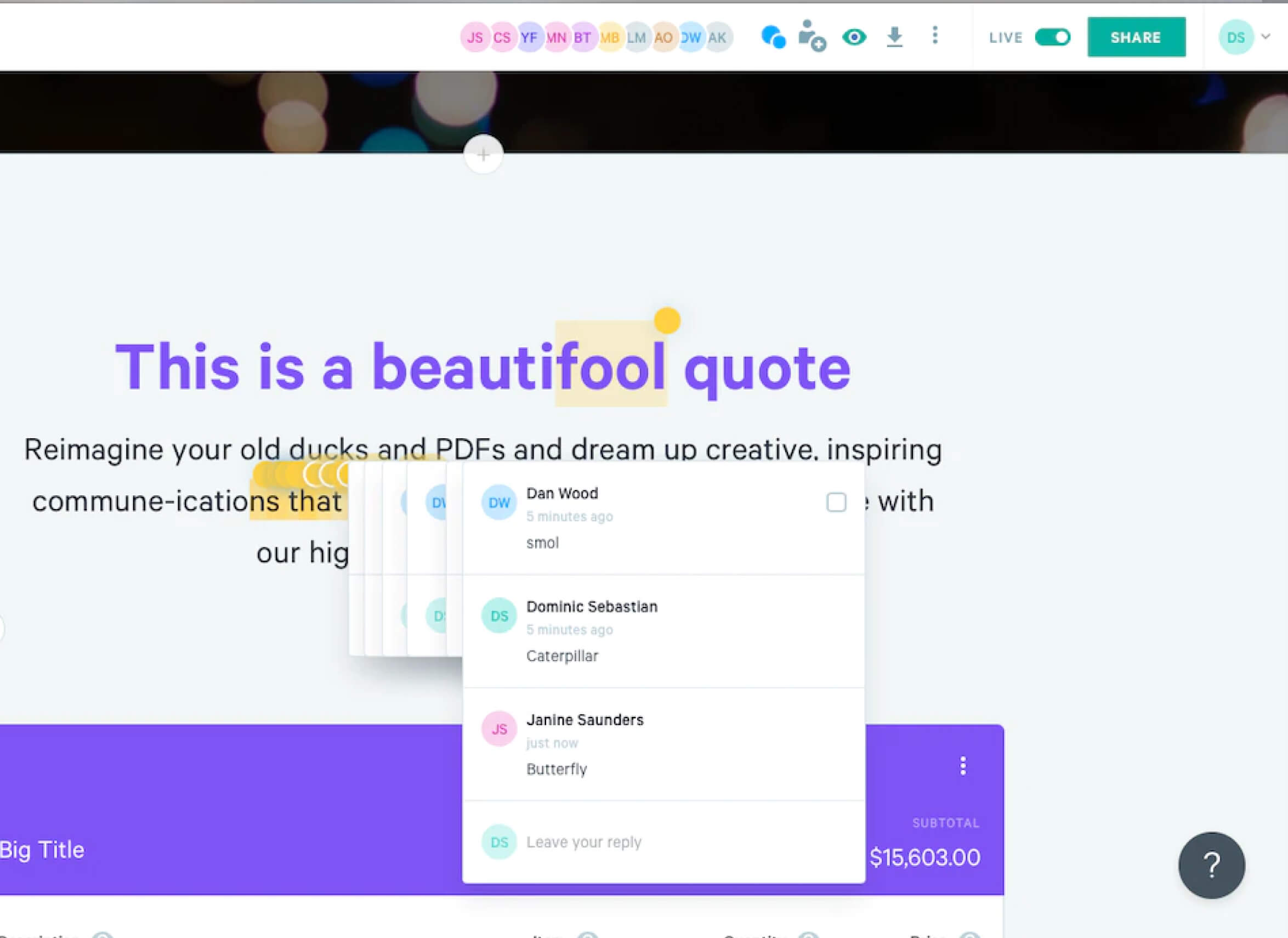Toggle the LIVE switch off
This screenshot has width=1288, height=938.
[x=1052, y=37]
